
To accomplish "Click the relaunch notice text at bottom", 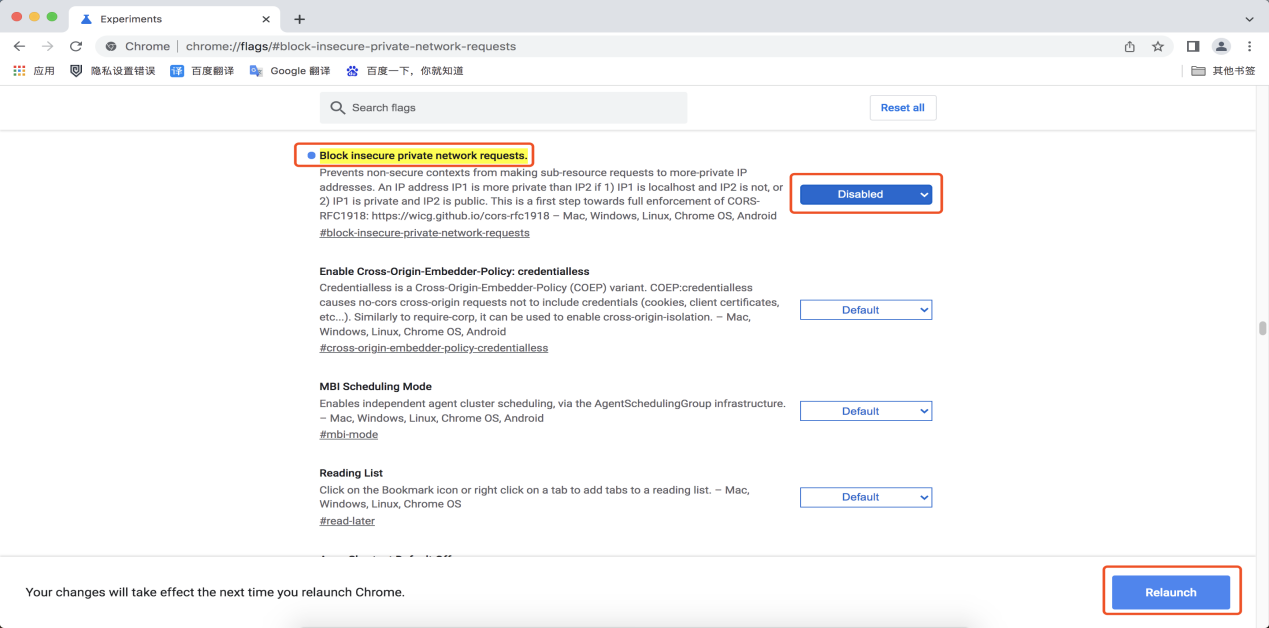I will (x=215, y=592).
